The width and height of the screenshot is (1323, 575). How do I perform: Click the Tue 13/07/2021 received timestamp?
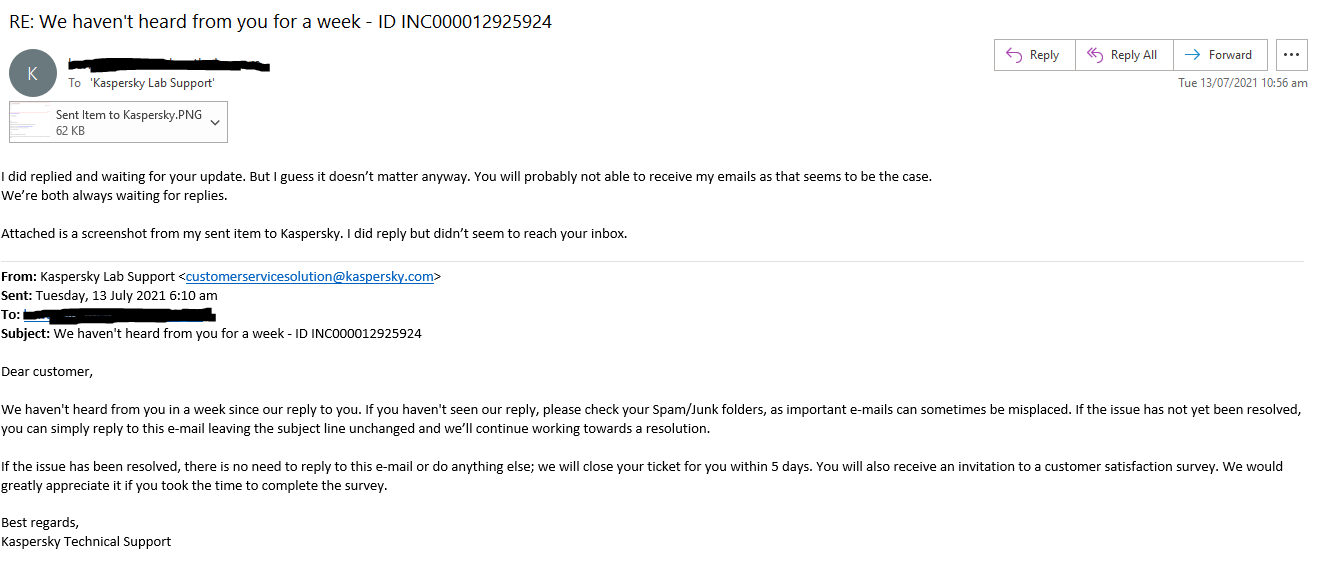[x=1242, y=83]
